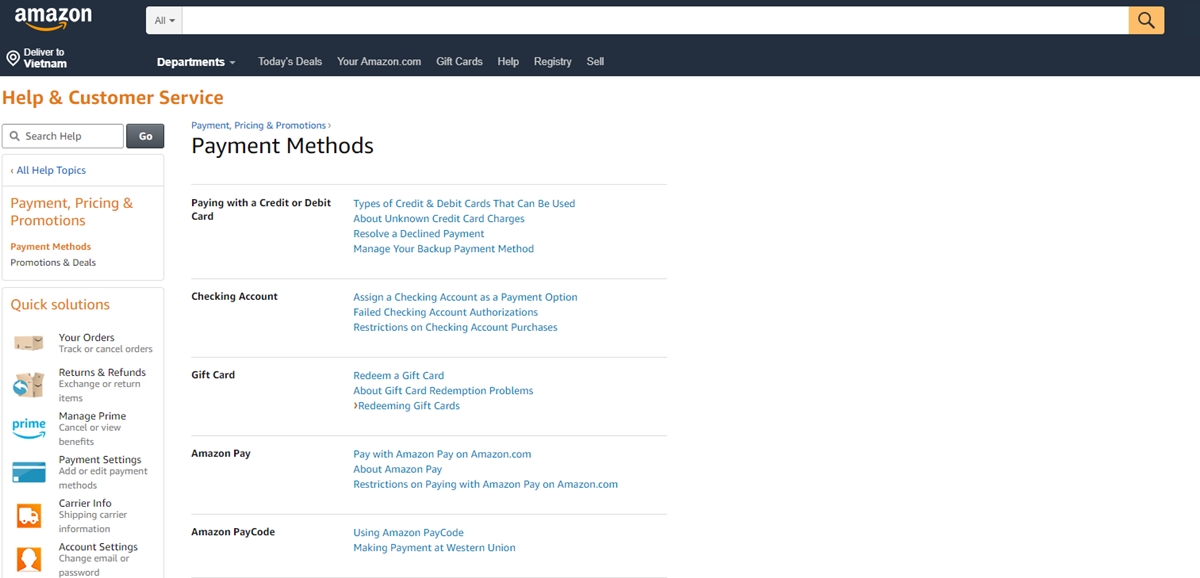Click Sell in navigation bar
The height and width of the screenshot is (578, 1200).
coord(595,61)
